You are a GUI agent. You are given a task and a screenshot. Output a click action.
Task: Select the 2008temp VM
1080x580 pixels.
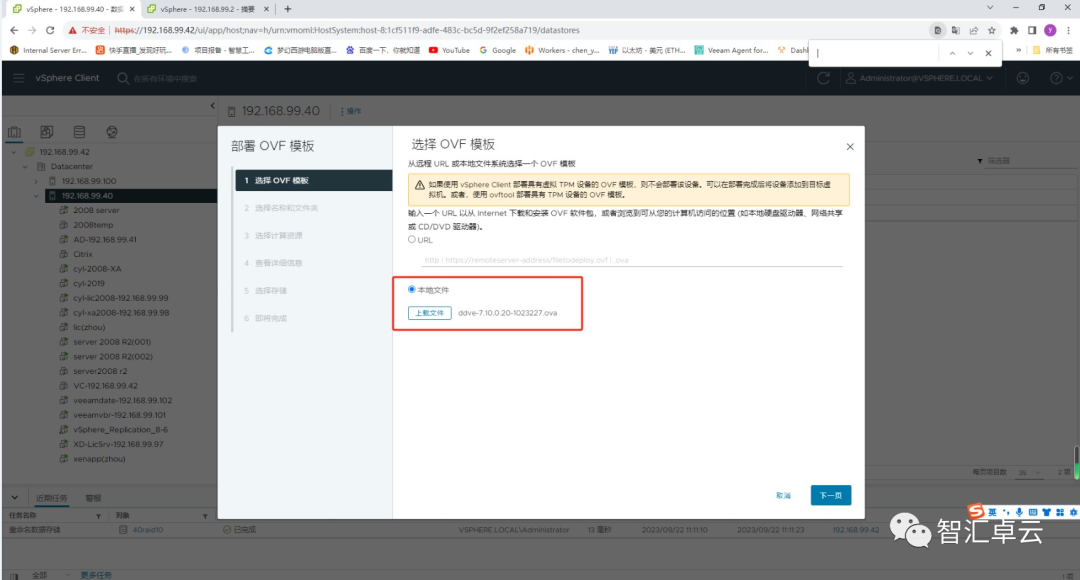point(93,225)
